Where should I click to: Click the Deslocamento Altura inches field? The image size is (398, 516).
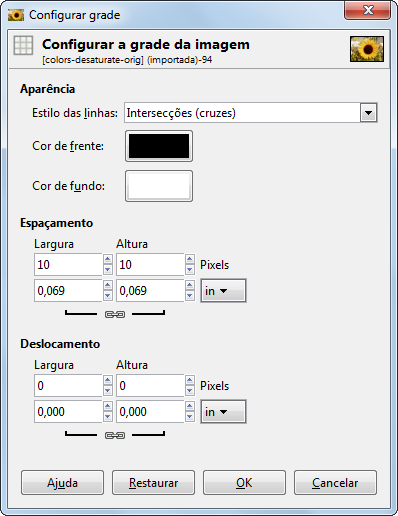click(x=150, y=412)
